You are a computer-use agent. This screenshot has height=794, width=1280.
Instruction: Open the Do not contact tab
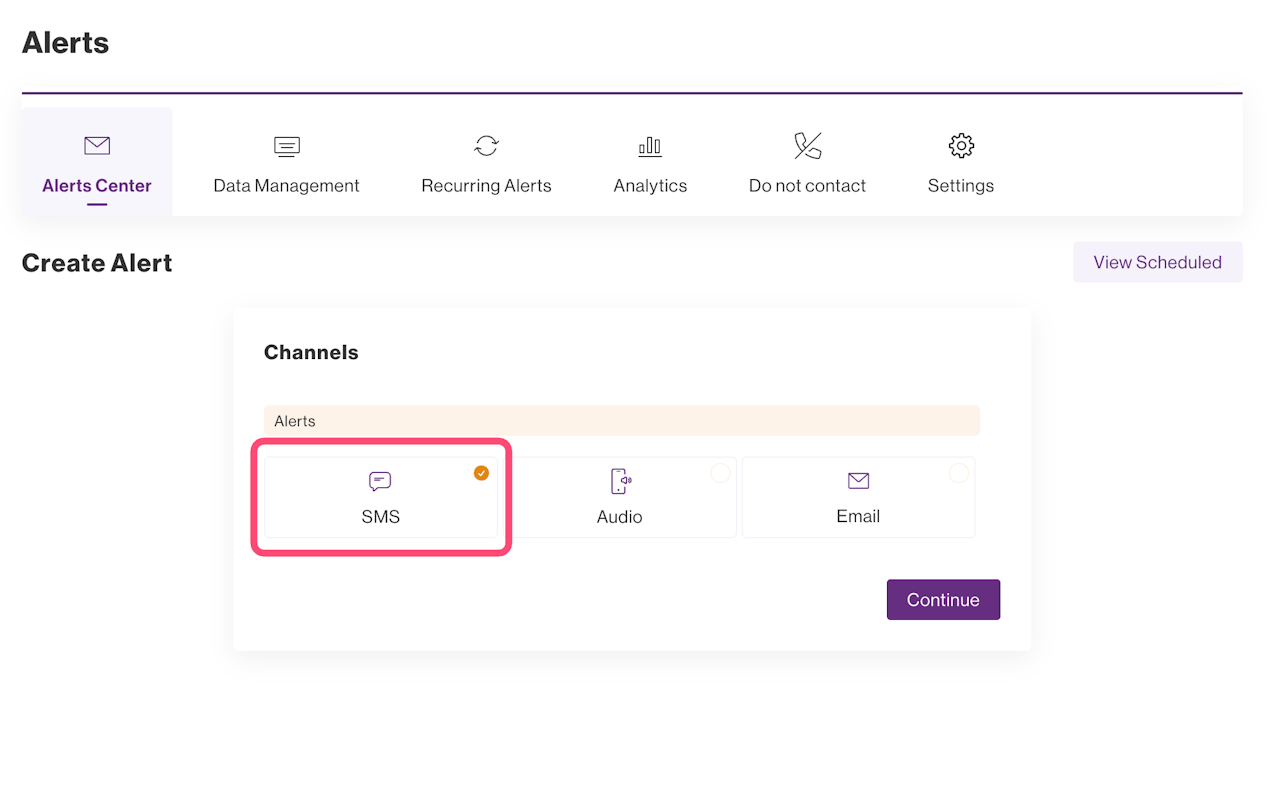(x=807, y=186)
